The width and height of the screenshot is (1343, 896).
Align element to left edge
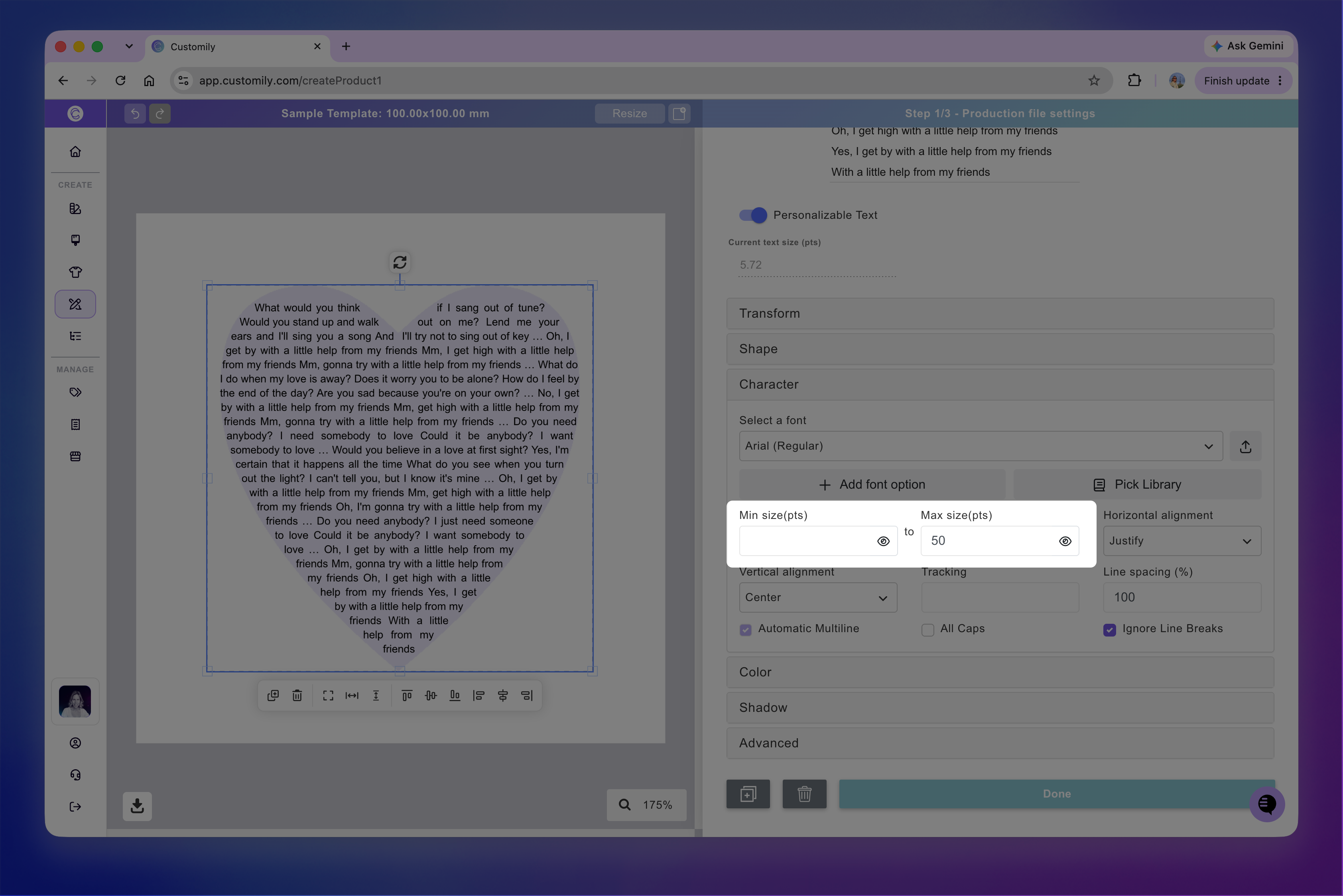pyautogui.click(x=479, y=696)
